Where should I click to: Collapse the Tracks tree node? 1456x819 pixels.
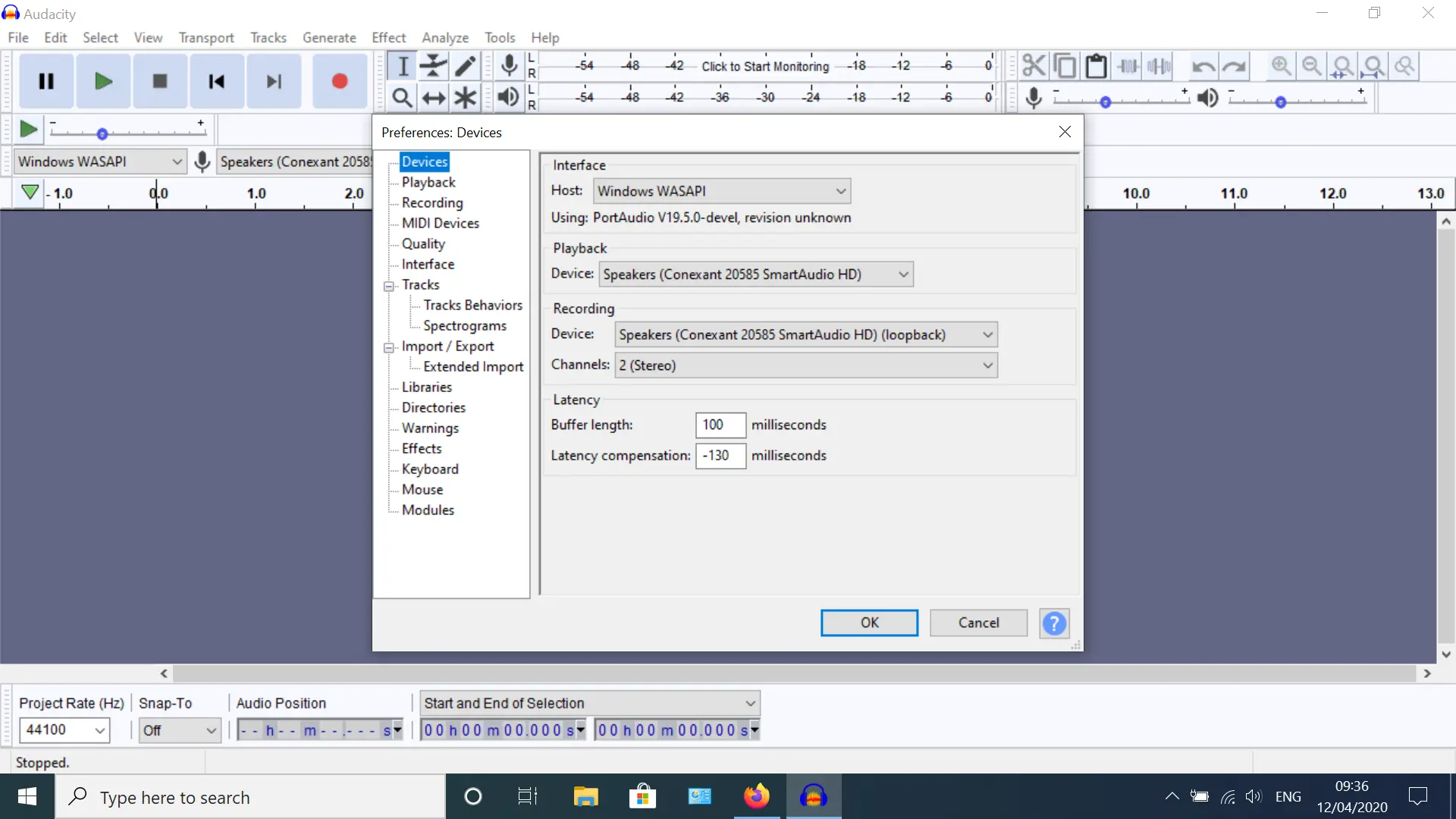point(389,286)
